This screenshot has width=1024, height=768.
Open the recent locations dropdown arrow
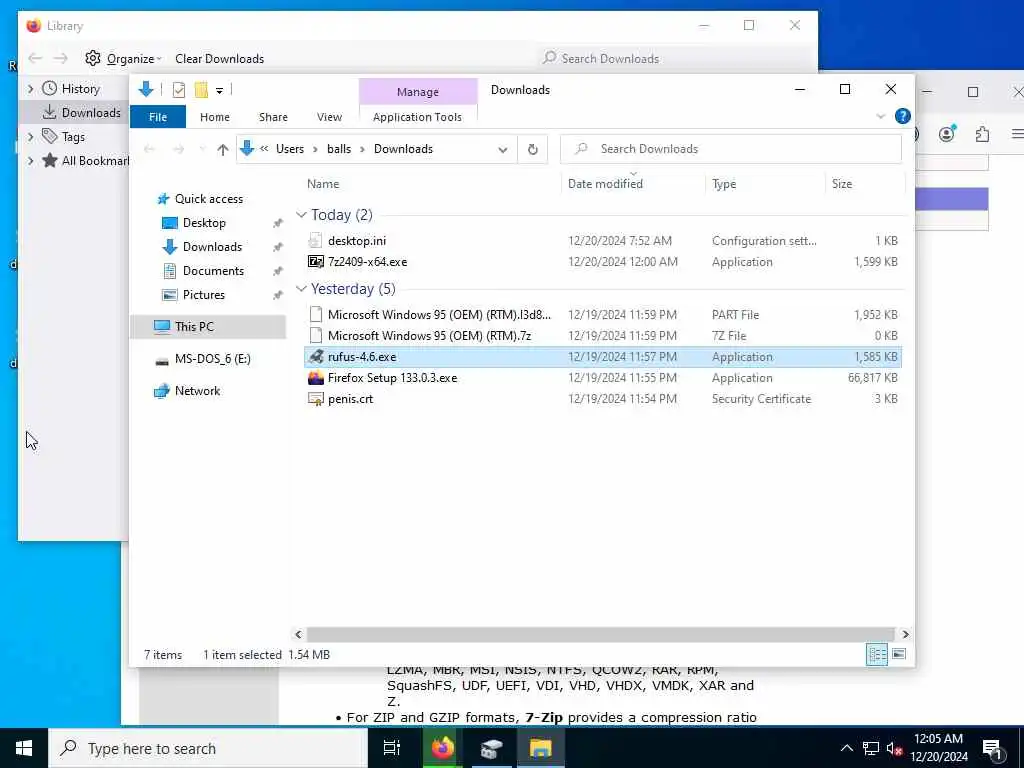[202, 150]
